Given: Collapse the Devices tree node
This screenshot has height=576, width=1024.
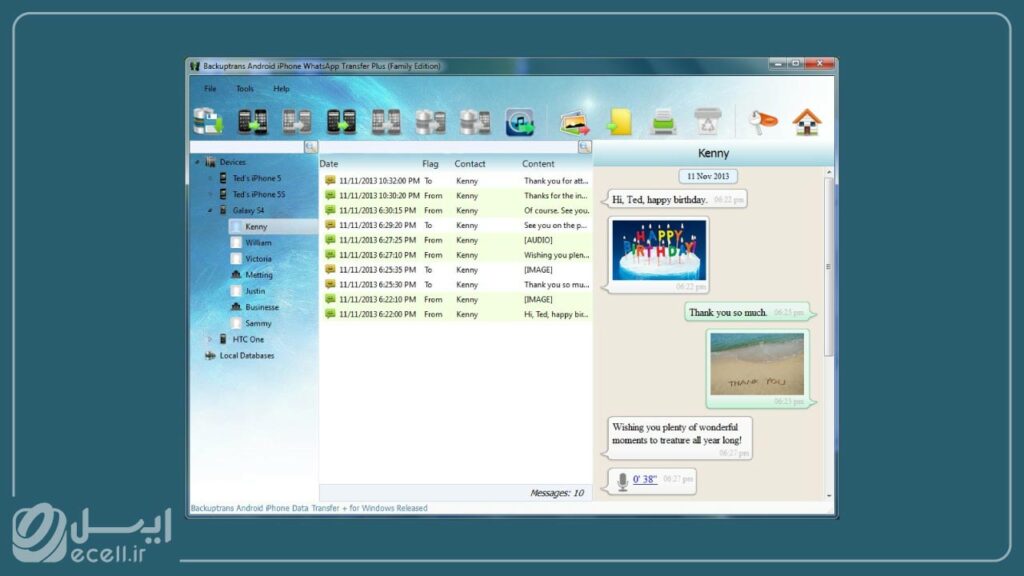Looking at the screenshot, I should pyautogui.click(x=197, y=162).
